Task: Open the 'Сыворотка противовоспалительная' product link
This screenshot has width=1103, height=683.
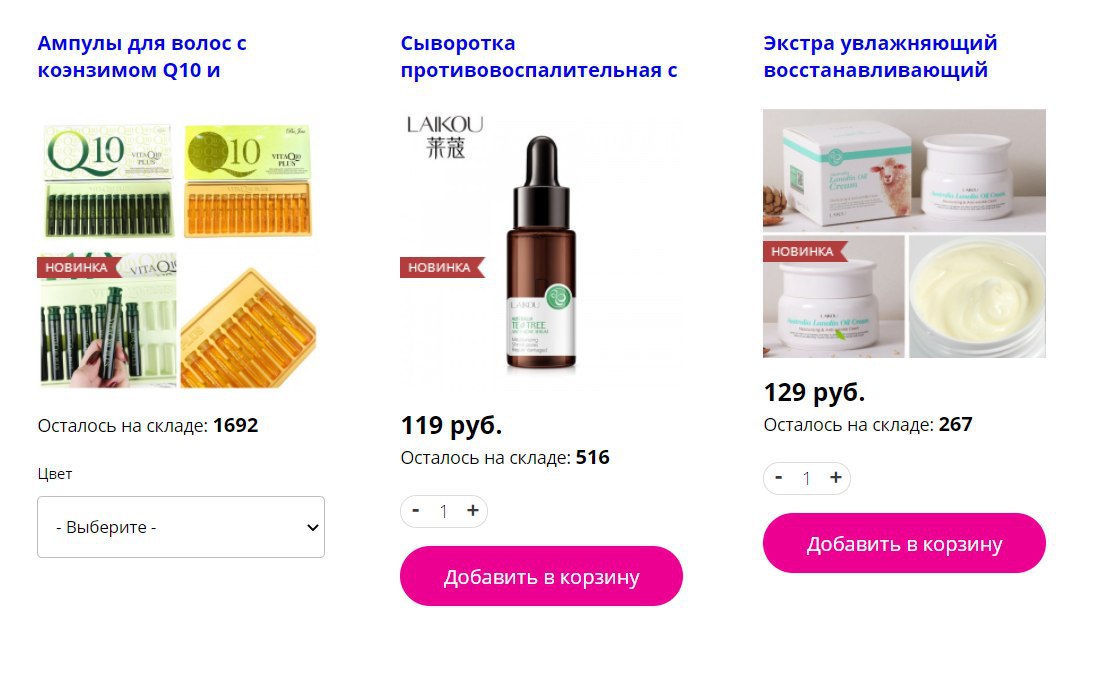Action: point(539,57)
